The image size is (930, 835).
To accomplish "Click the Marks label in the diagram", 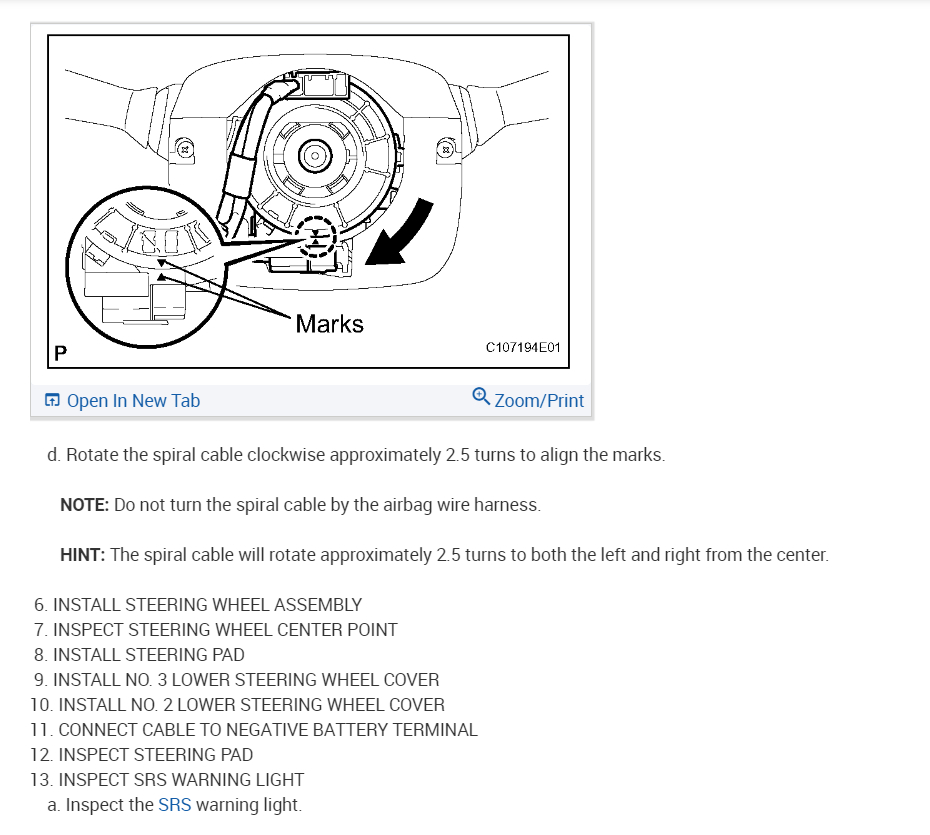I will [329, 324].
